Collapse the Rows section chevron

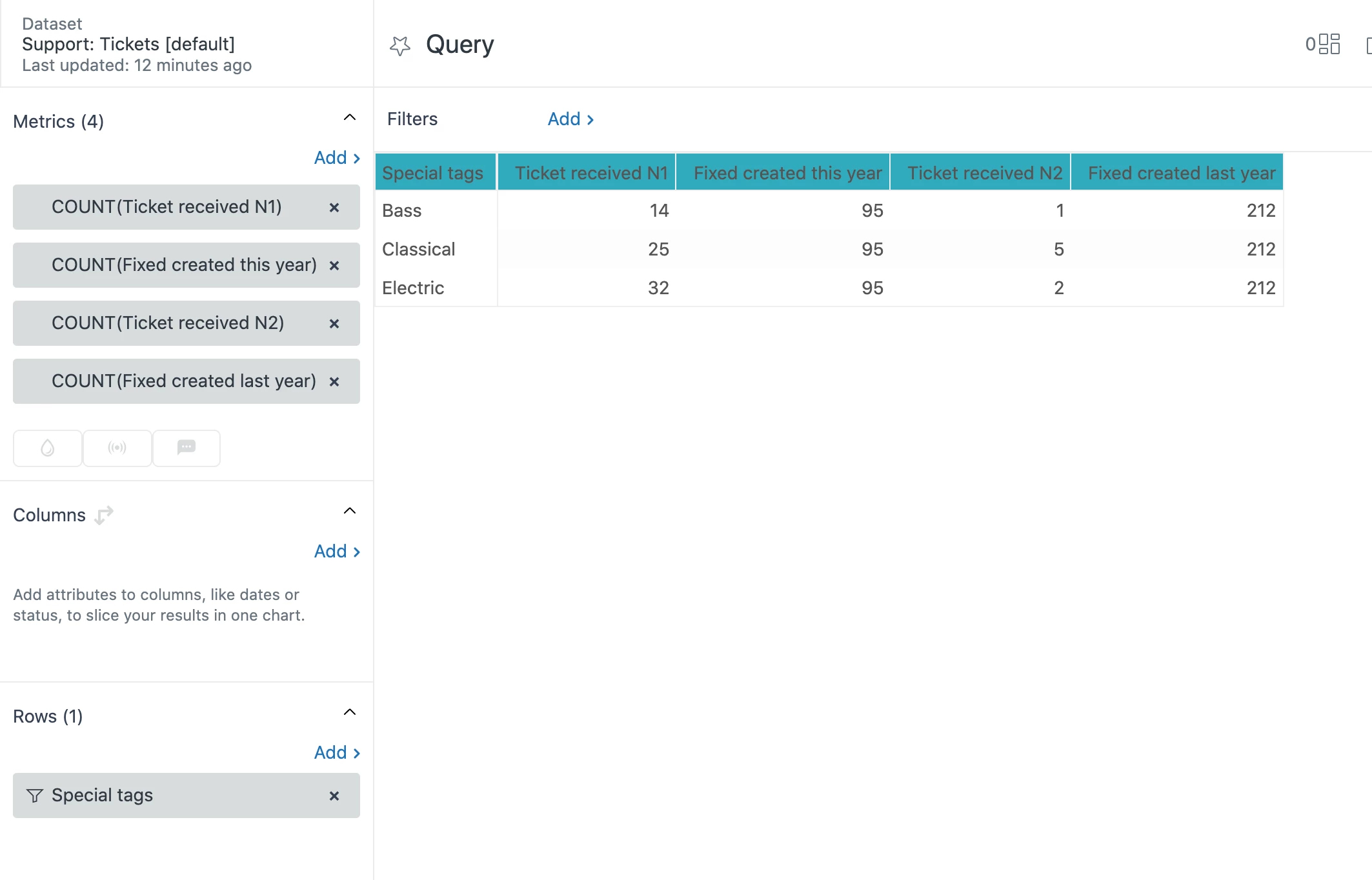(350, 712)
